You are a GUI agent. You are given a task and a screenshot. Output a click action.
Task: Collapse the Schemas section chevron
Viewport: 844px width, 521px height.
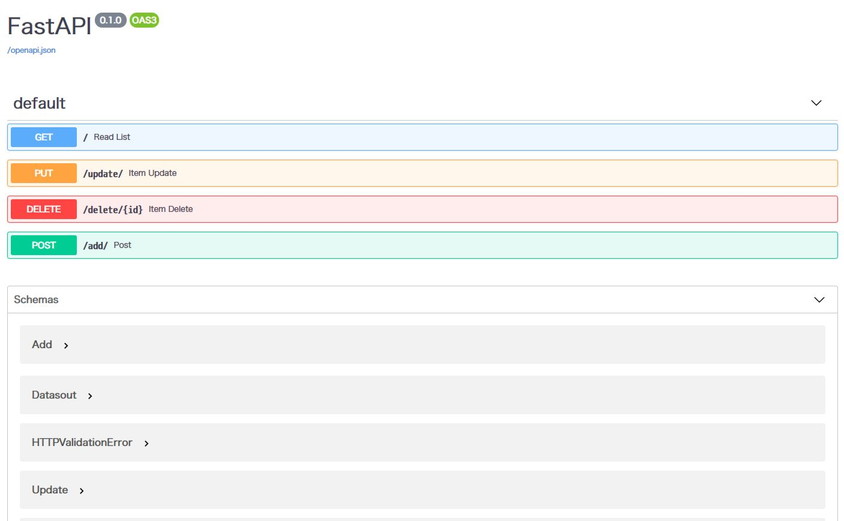(819, 300)
